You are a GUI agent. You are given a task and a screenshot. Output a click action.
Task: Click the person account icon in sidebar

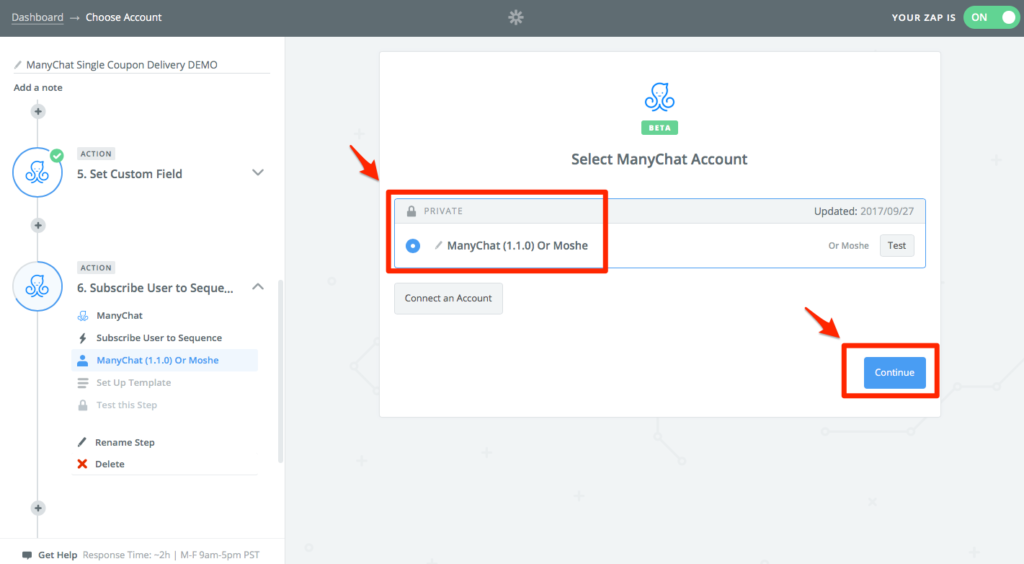pyautogui.click(x=82, y=360)
